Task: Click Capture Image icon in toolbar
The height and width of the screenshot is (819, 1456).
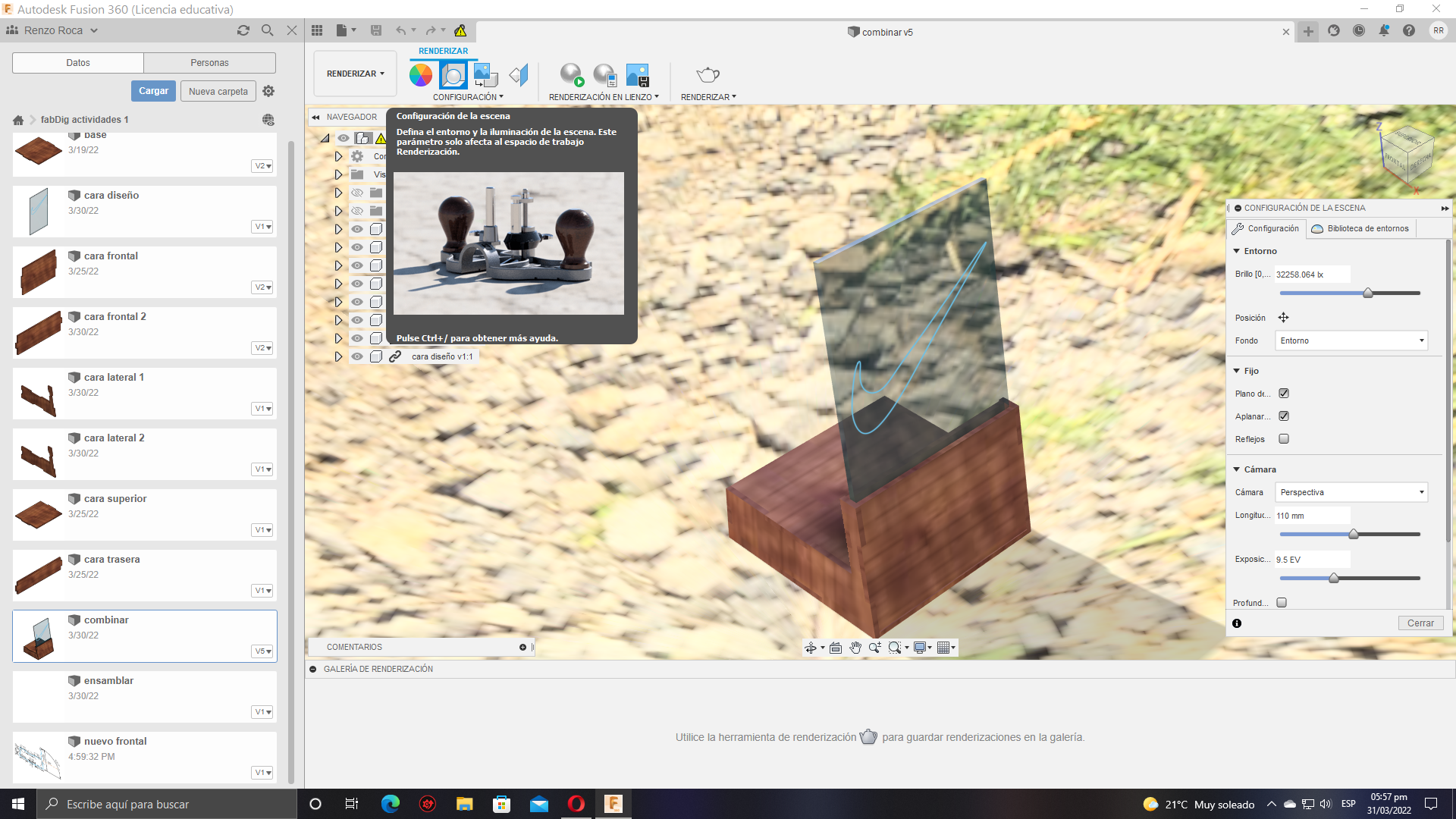Action: click(x=637, y=75)
